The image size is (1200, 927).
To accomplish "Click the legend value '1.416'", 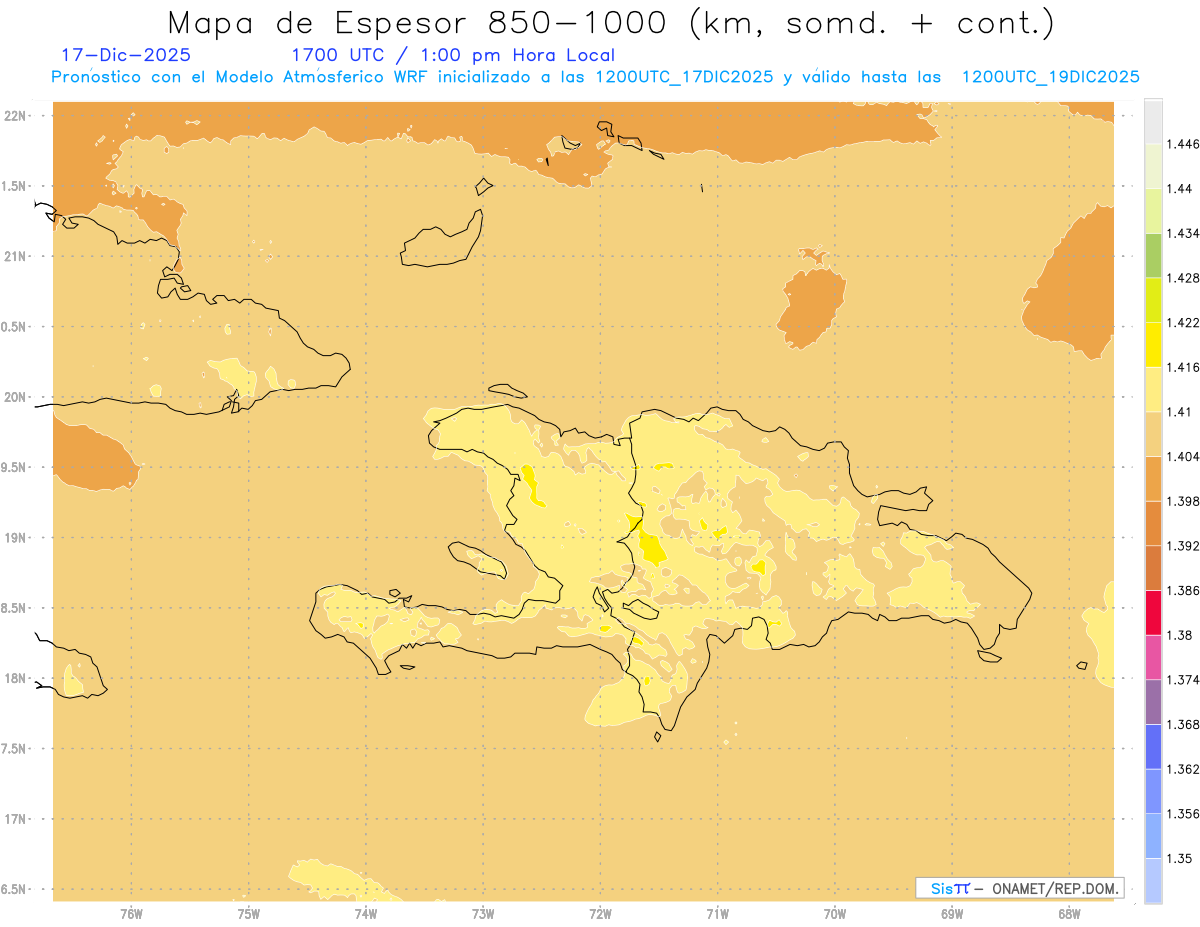I will coord(1185,367).
